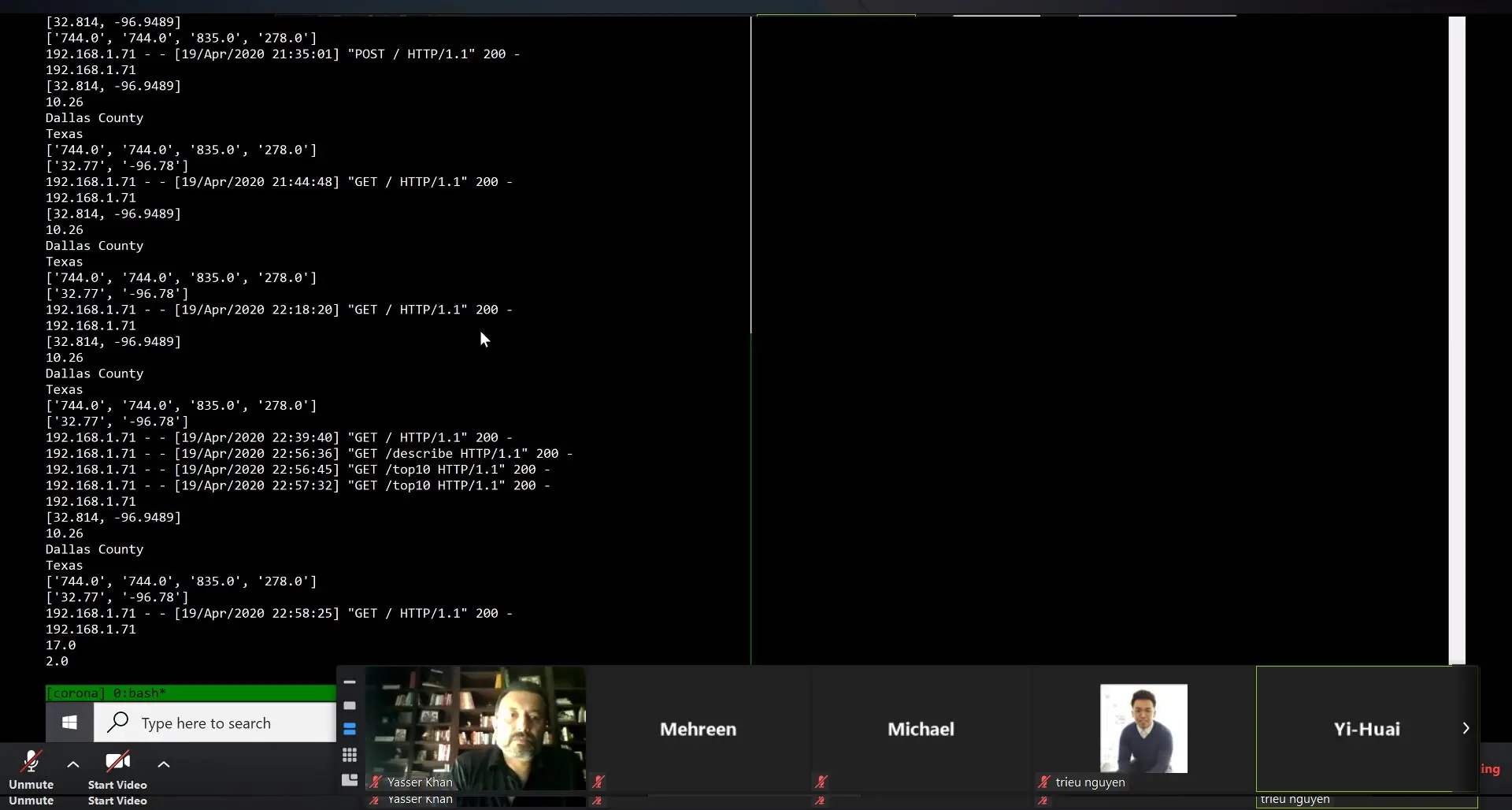
Task: Switch to active speaker view icon
Action: 350,706
